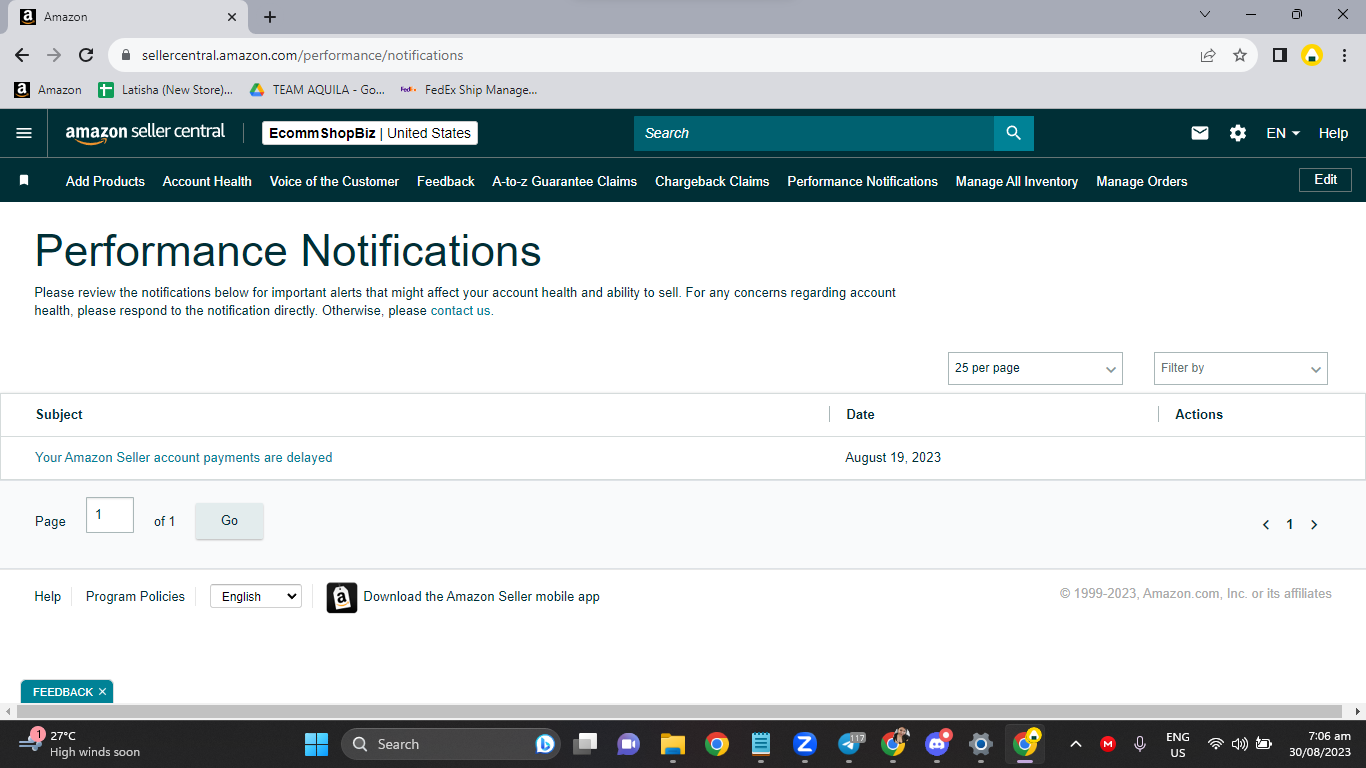Click the Go page button
The height and width of the screenshot is (768, 1366).
tap(229, 521)
